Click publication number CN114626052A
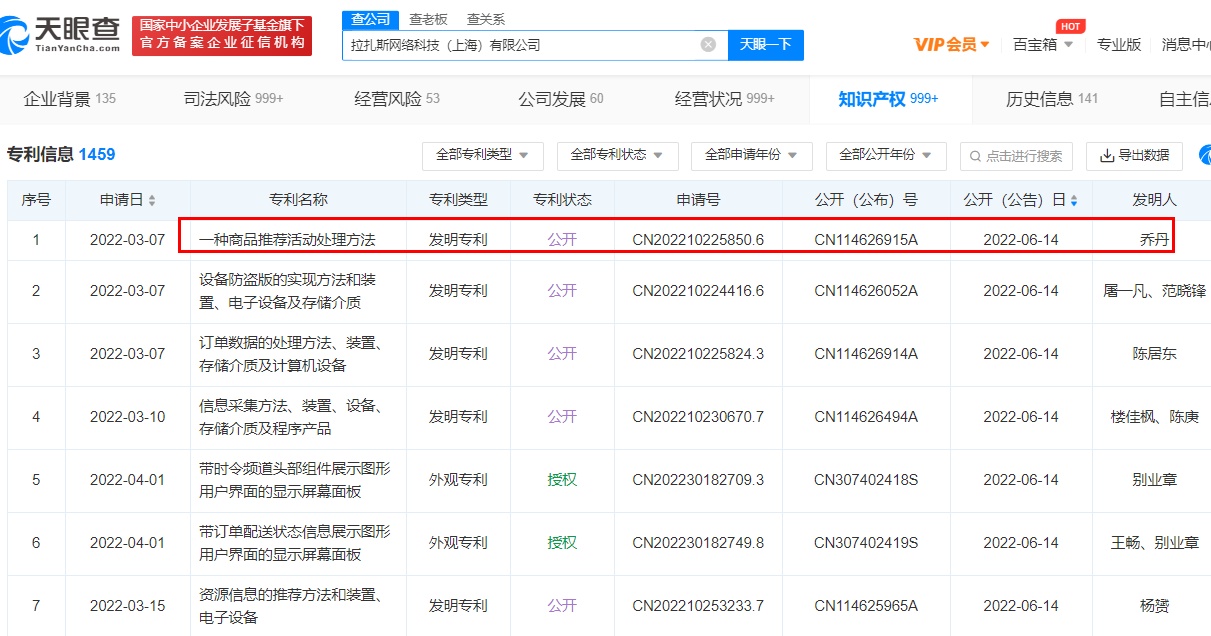 coord(866,291)
